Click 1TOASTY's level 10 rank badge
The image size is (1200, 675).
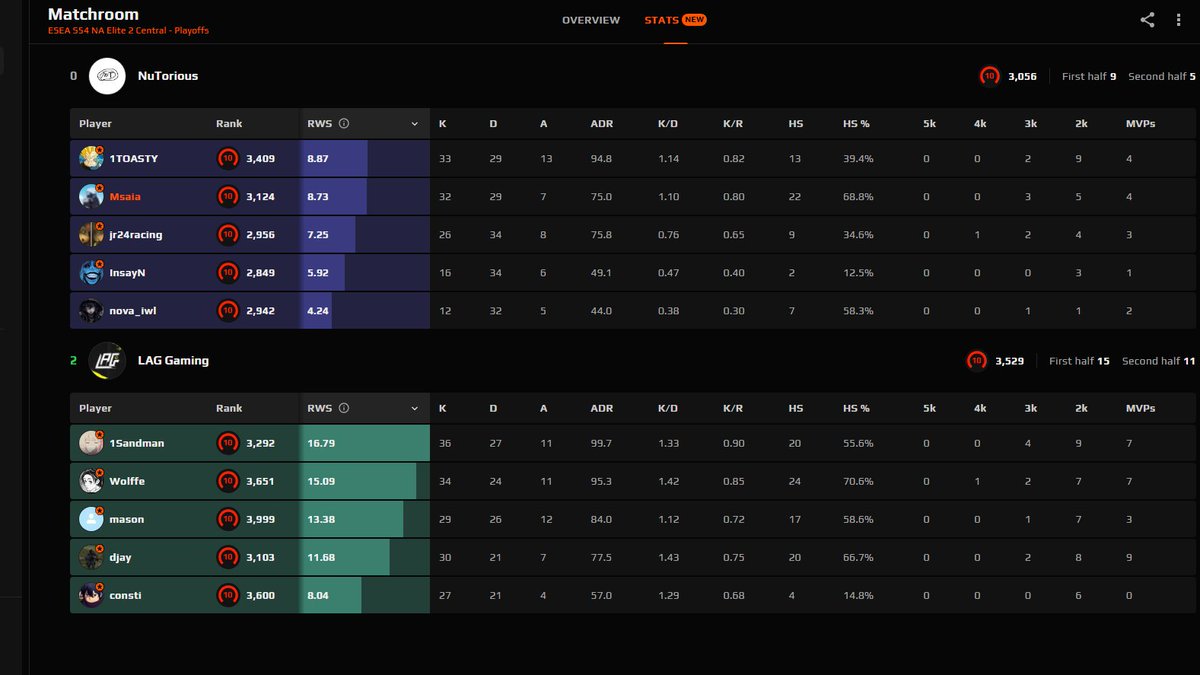tap(228, 158)
